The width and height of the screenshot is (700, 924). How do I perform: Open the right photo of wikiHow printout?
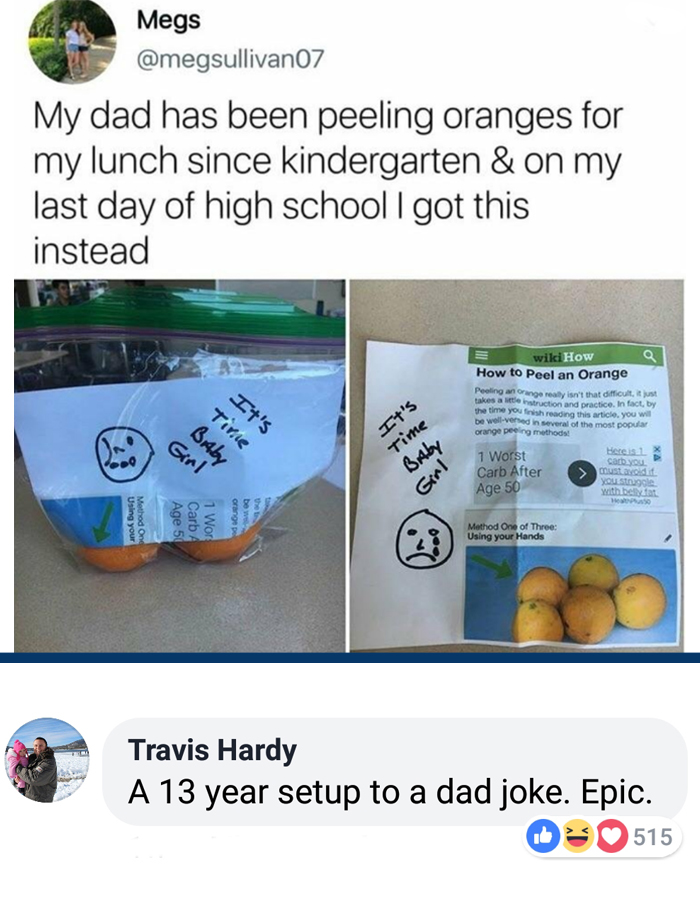click(517, 466)
